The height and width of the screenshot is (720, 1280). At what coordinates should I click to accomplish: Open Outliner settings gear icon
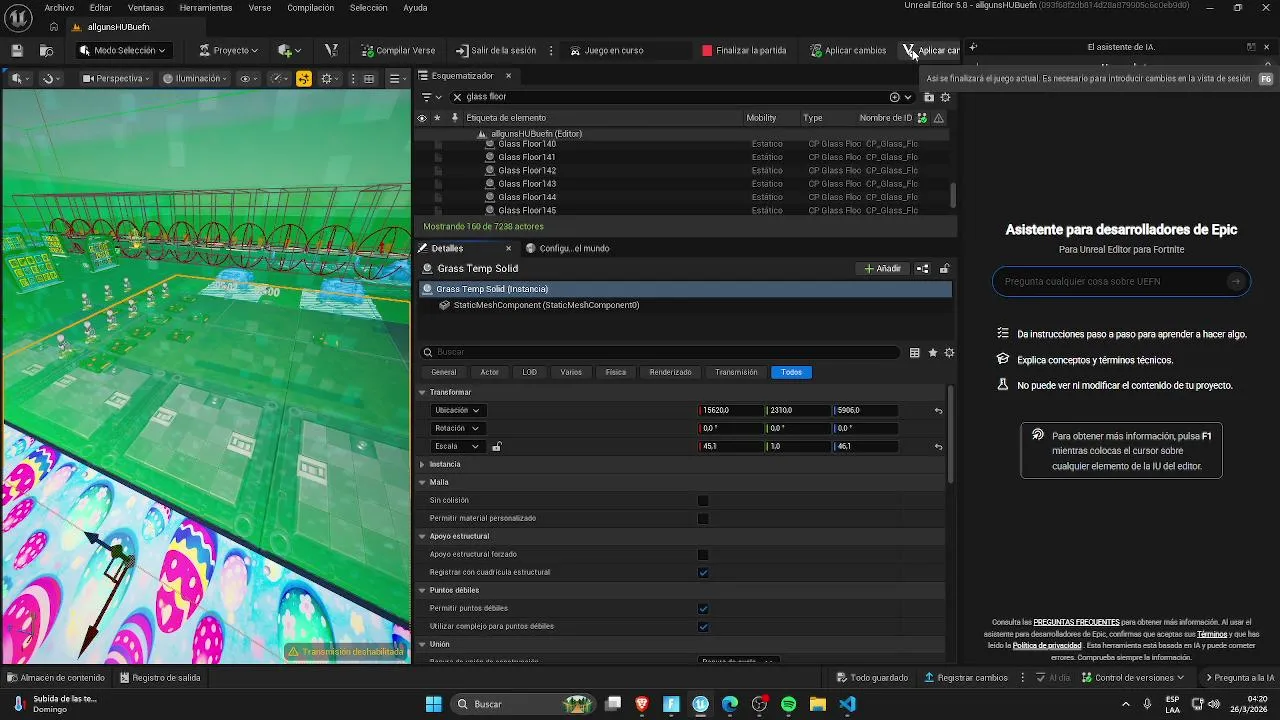click(945, 97)
